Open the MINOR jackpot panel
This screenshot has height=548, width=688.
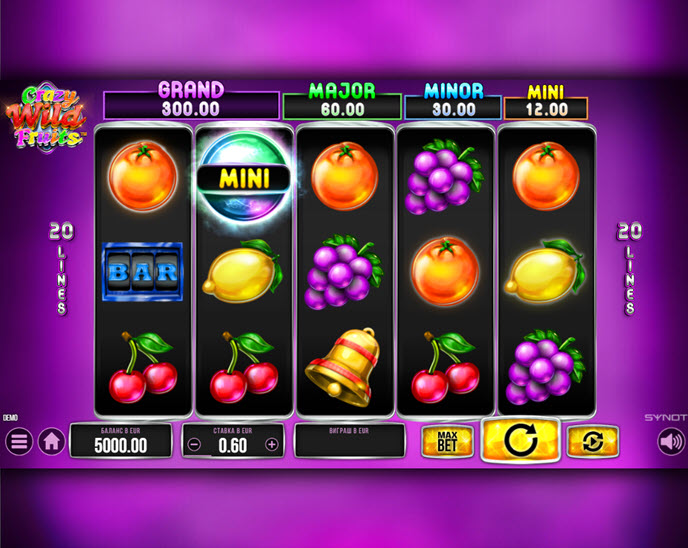[x=453, y=102]
